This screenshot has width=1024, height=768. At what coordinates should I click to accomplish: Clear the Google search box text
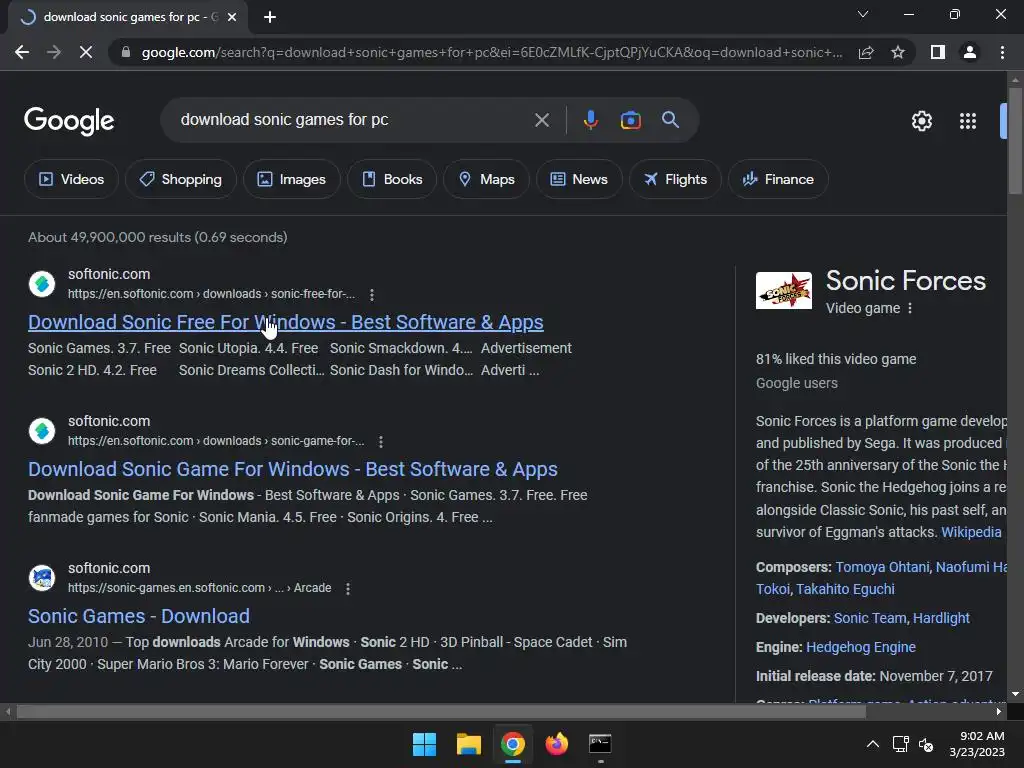[x=541, y=120]
